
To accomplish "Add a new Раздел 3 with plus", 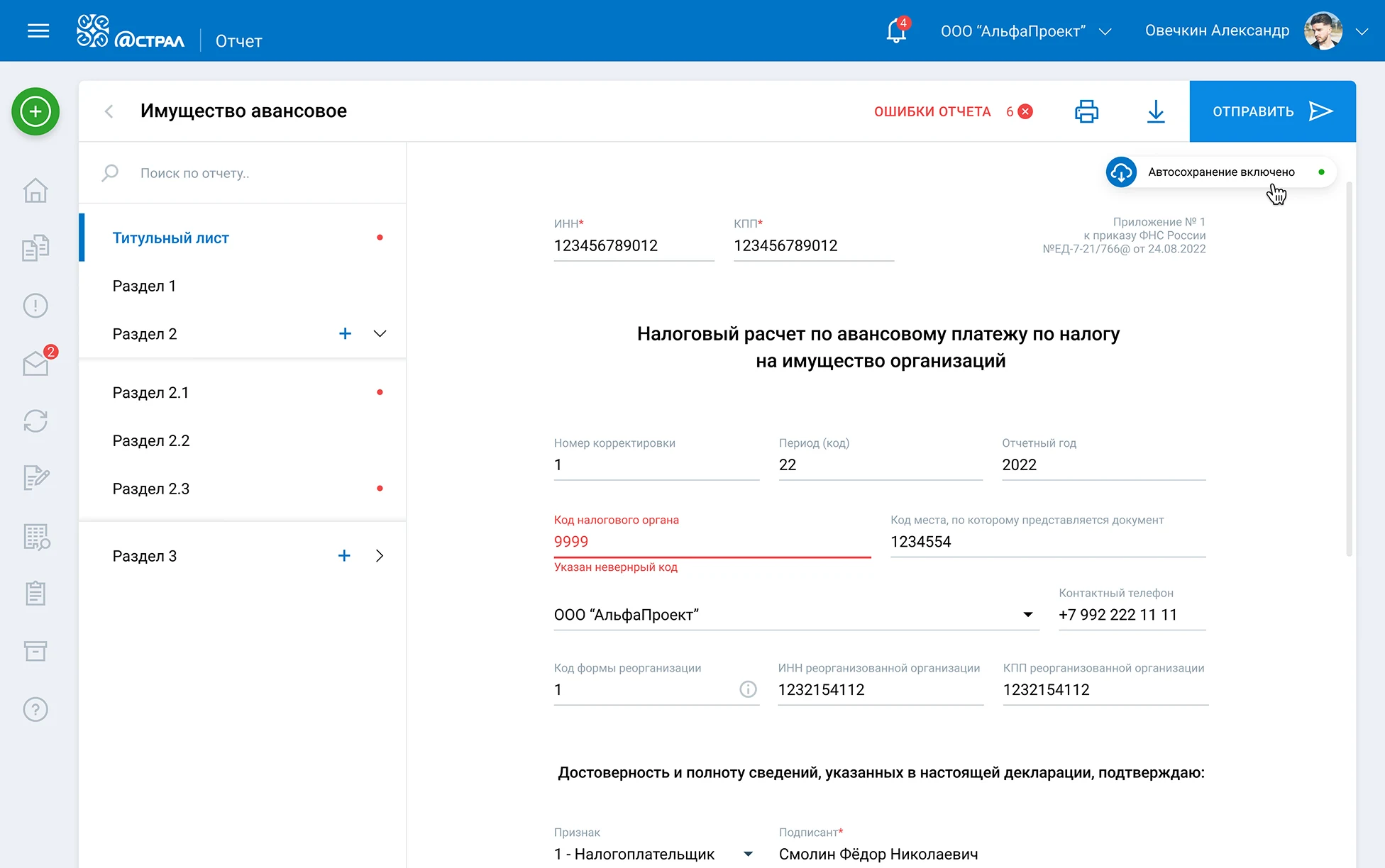I will 344,555.
